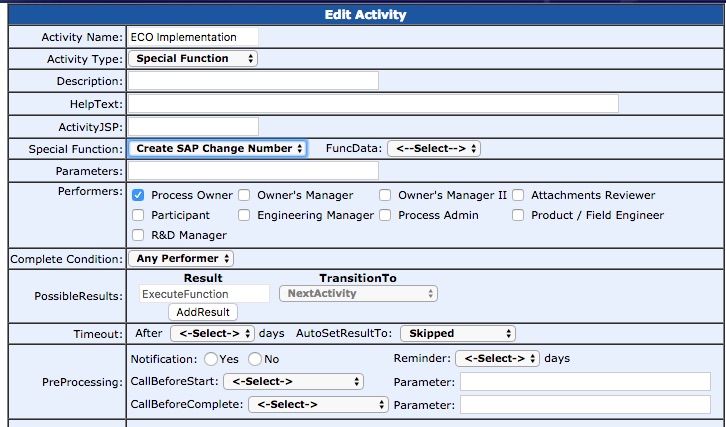Open the TransitionTo NextActivity dropdown
Viewport: 726px width, 427px height.
point(358,293)
